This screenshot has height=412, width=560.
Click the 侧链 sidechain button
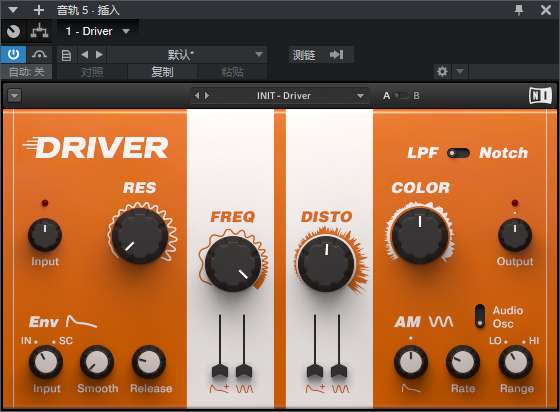304,55
